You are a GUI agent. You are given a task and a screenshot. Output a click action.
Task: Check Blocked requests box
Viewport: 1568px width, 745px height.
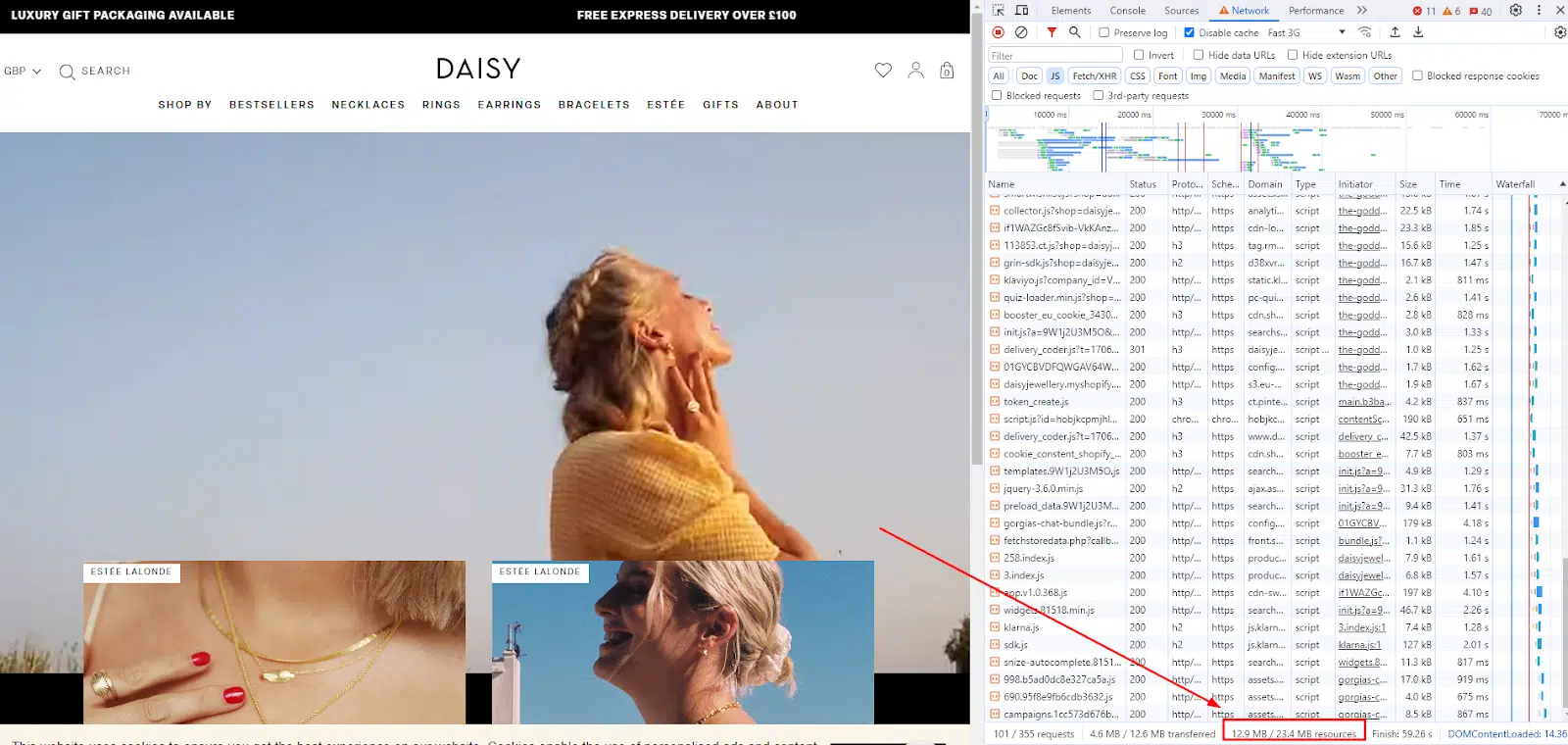[997, 95]
